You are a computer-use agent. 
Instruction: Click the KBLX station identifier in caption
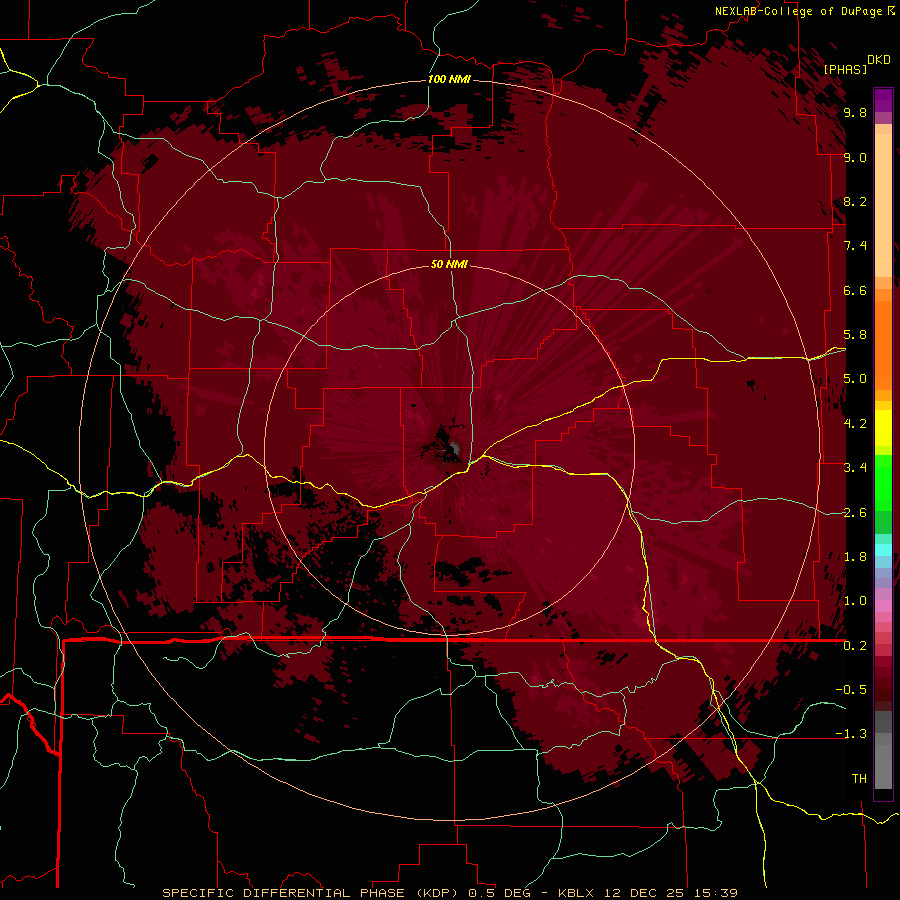point(577,893)
